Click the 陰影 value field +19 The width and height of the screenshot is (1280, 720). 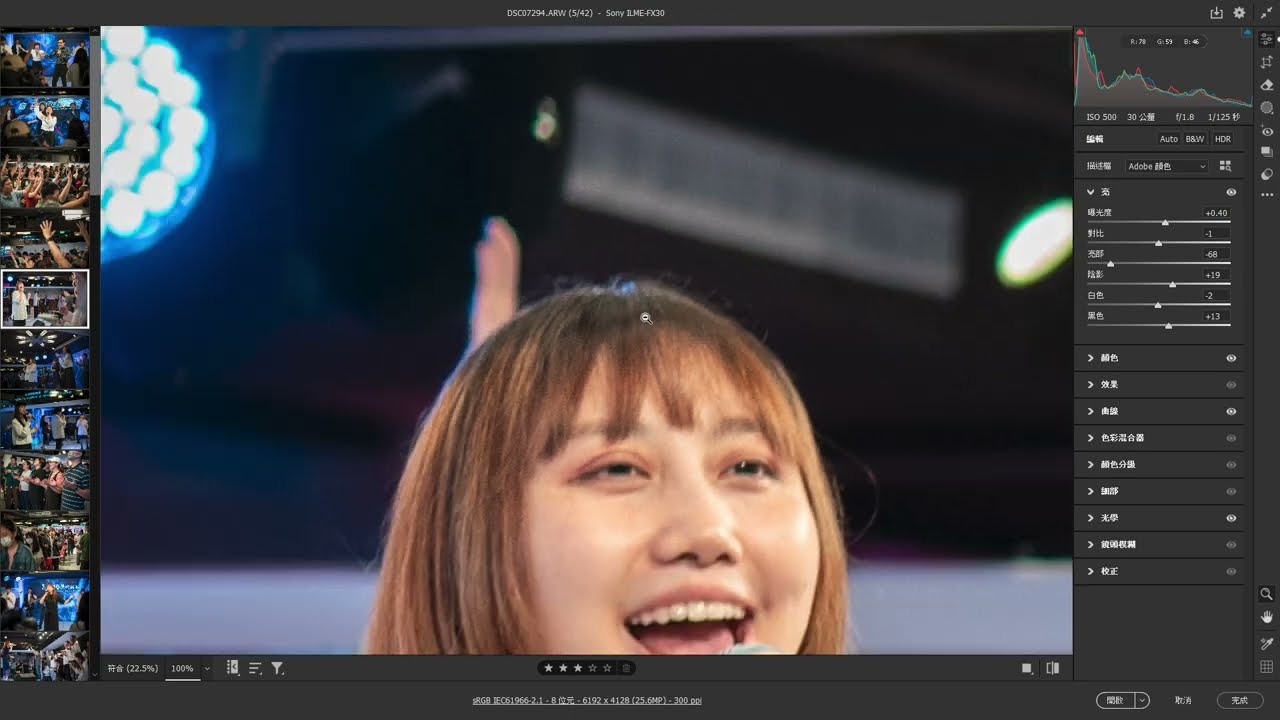[1216, 275]
